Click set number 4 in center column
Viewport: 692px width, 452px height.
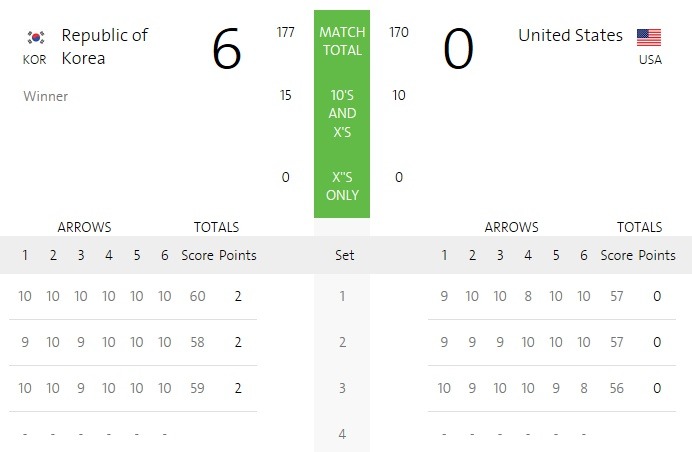coord(342,434)
